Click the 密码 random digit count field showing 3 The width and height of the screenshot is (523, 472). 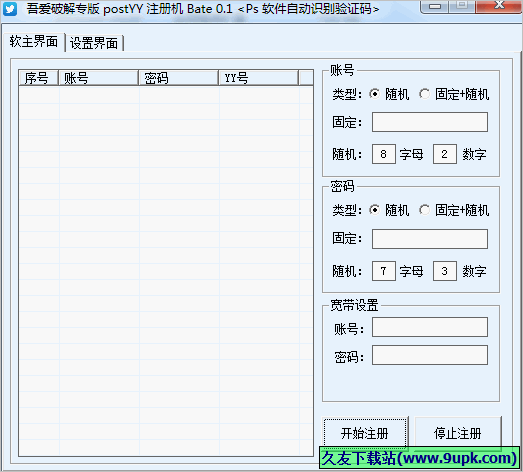click(x=445, y=271)
